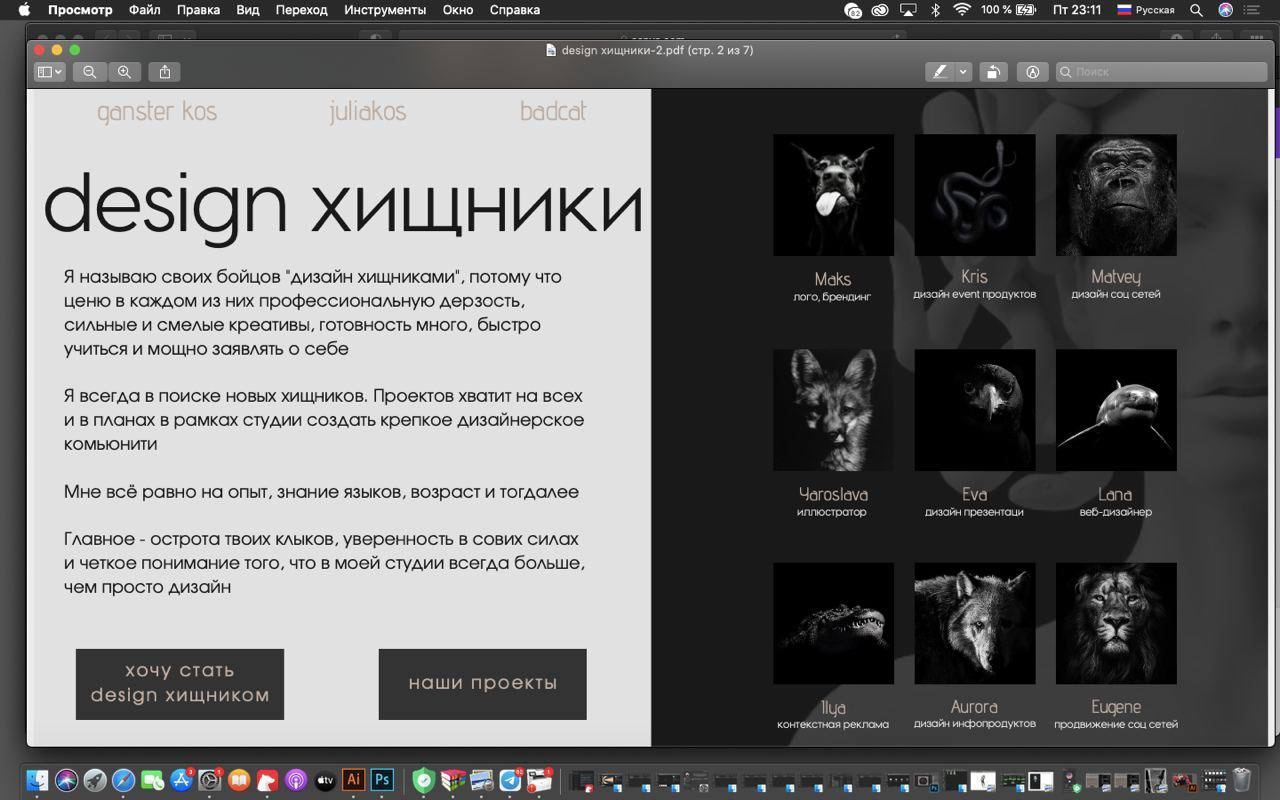Activate the highlighter pen tool
This screenshot has height=800, width=1280.
[940, 72]
